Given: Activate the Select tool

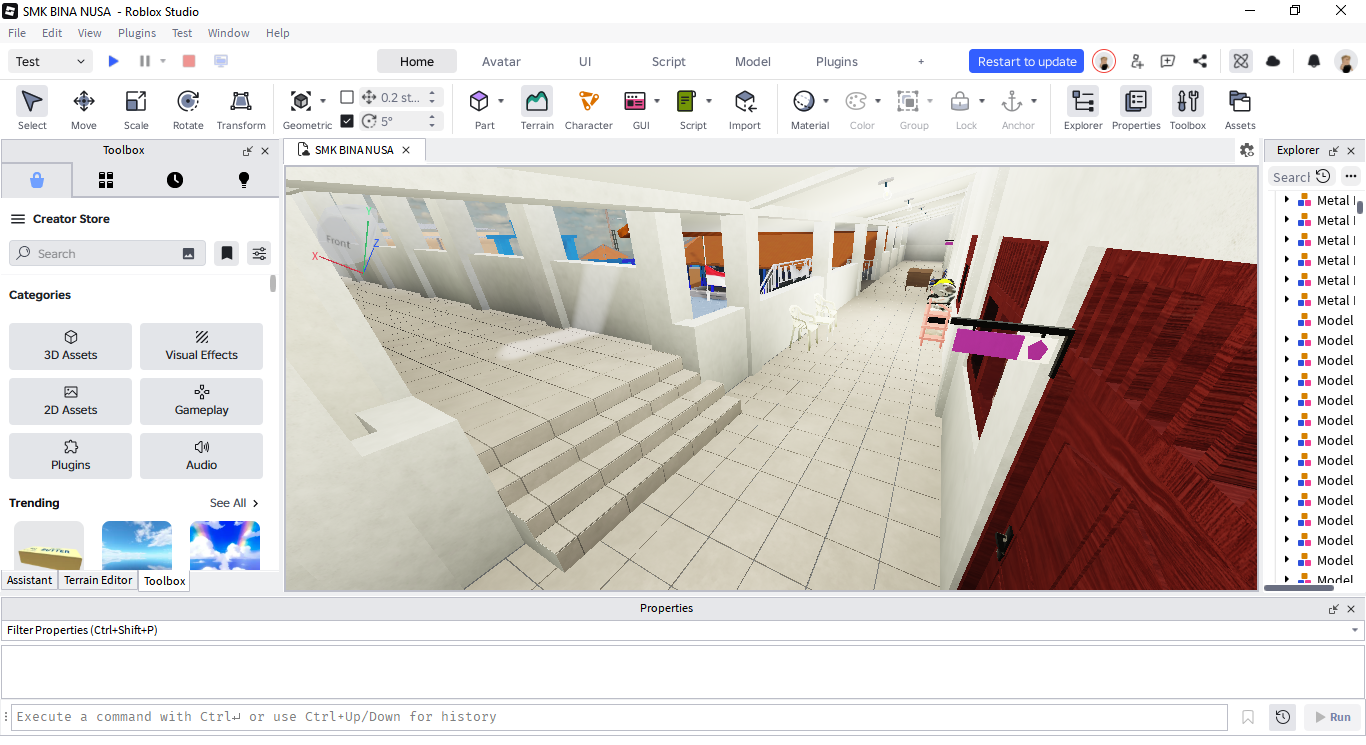Looking at the screenshot, I should coord(32,109).
